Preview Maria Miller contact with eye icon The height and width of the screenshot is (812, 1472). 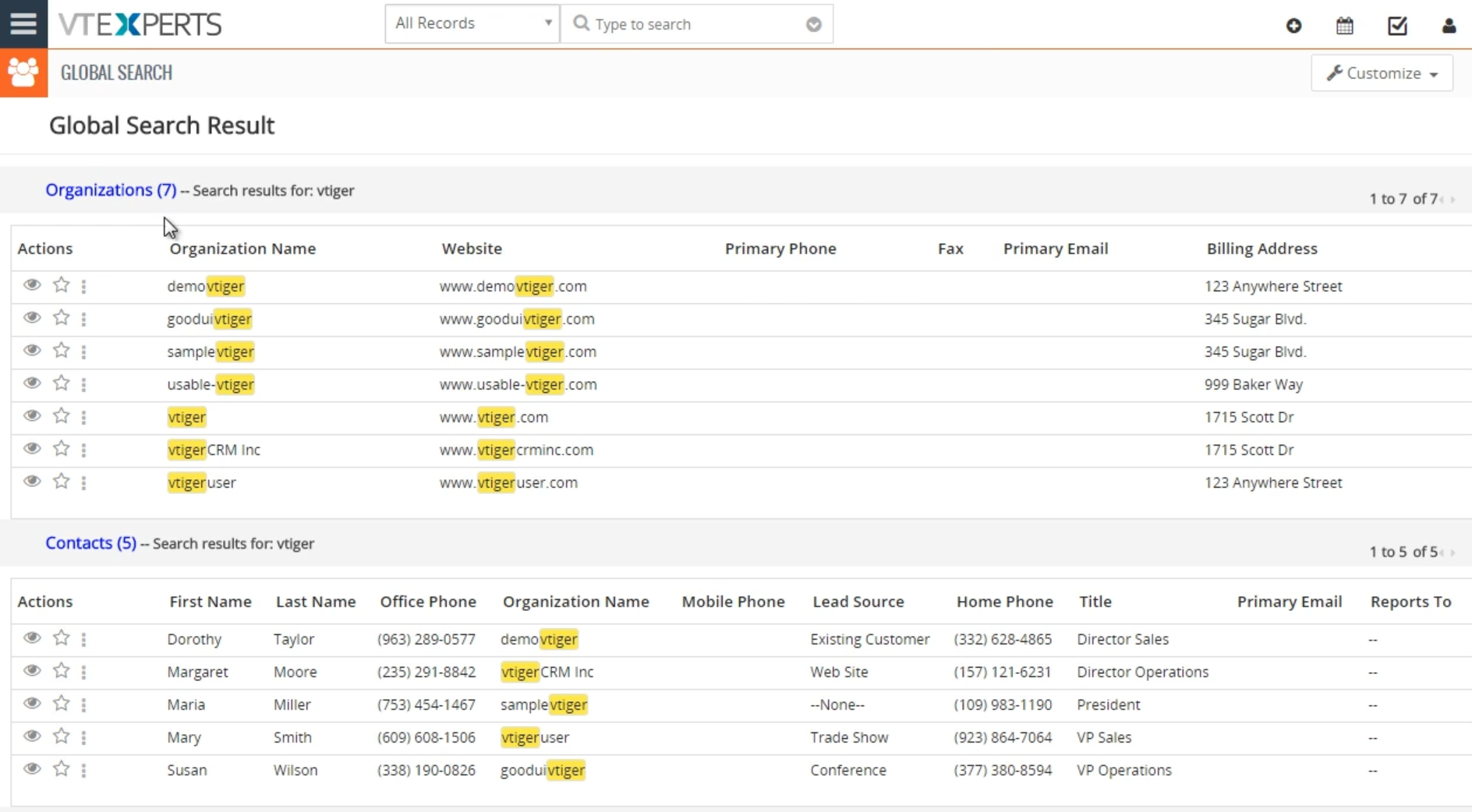point(32,704)
